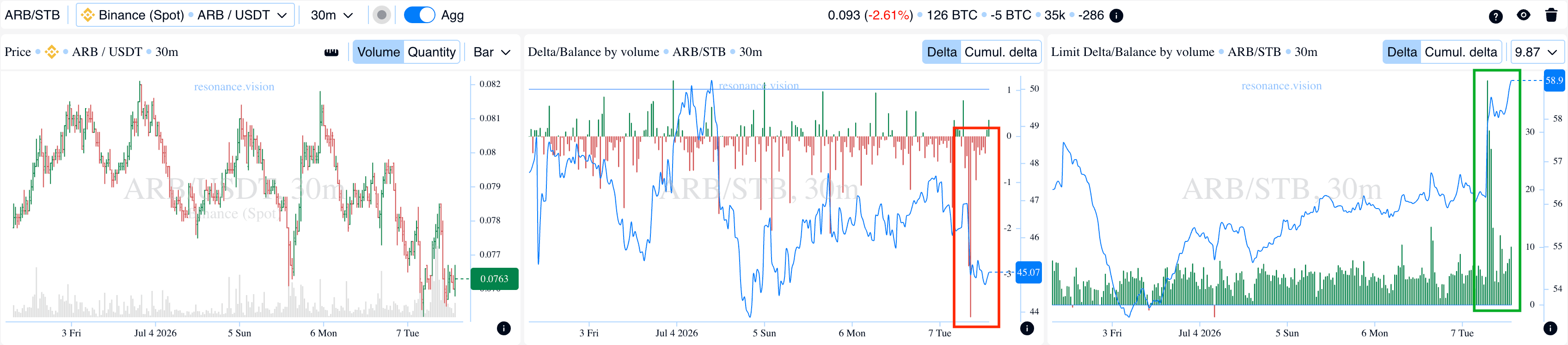1568x345 pixels.
Task: Expand the Bar chart type dropdown
Action: point(492,52)
